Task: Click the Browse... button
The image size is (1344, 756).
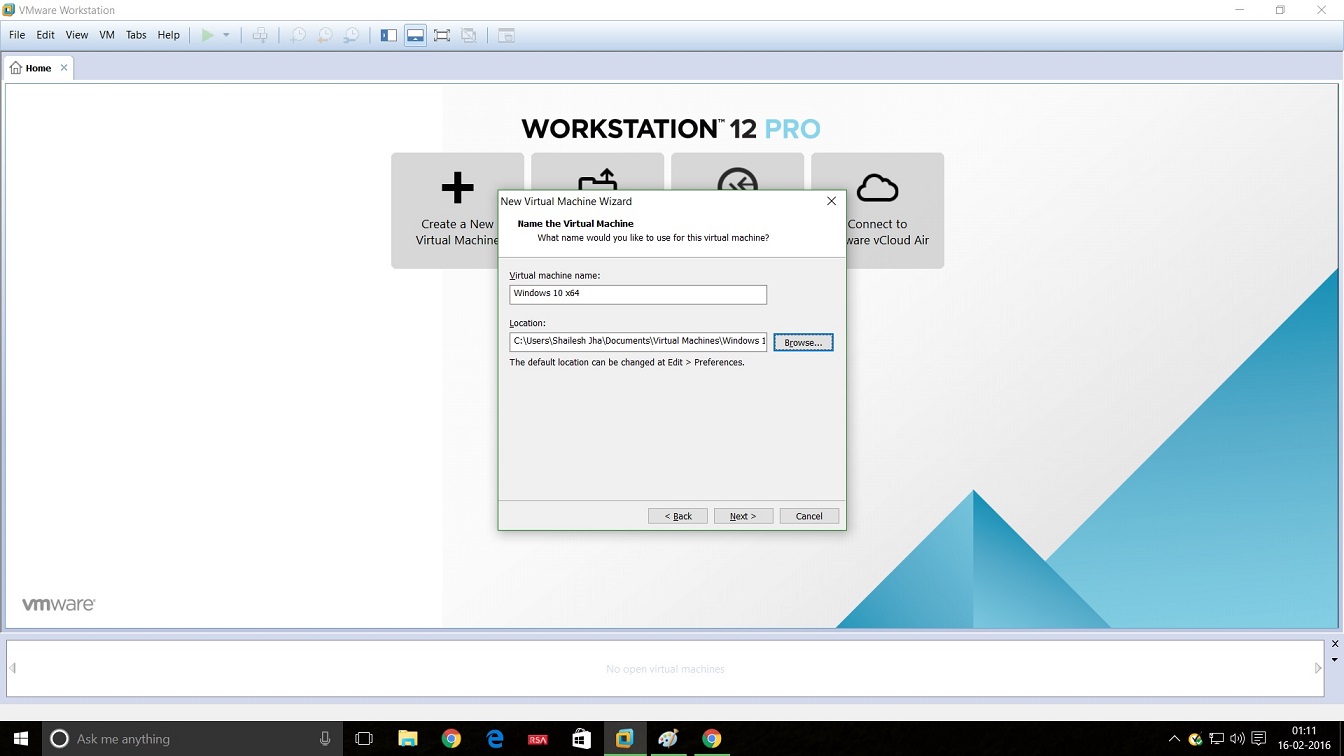Action: (x=803, y=342)
